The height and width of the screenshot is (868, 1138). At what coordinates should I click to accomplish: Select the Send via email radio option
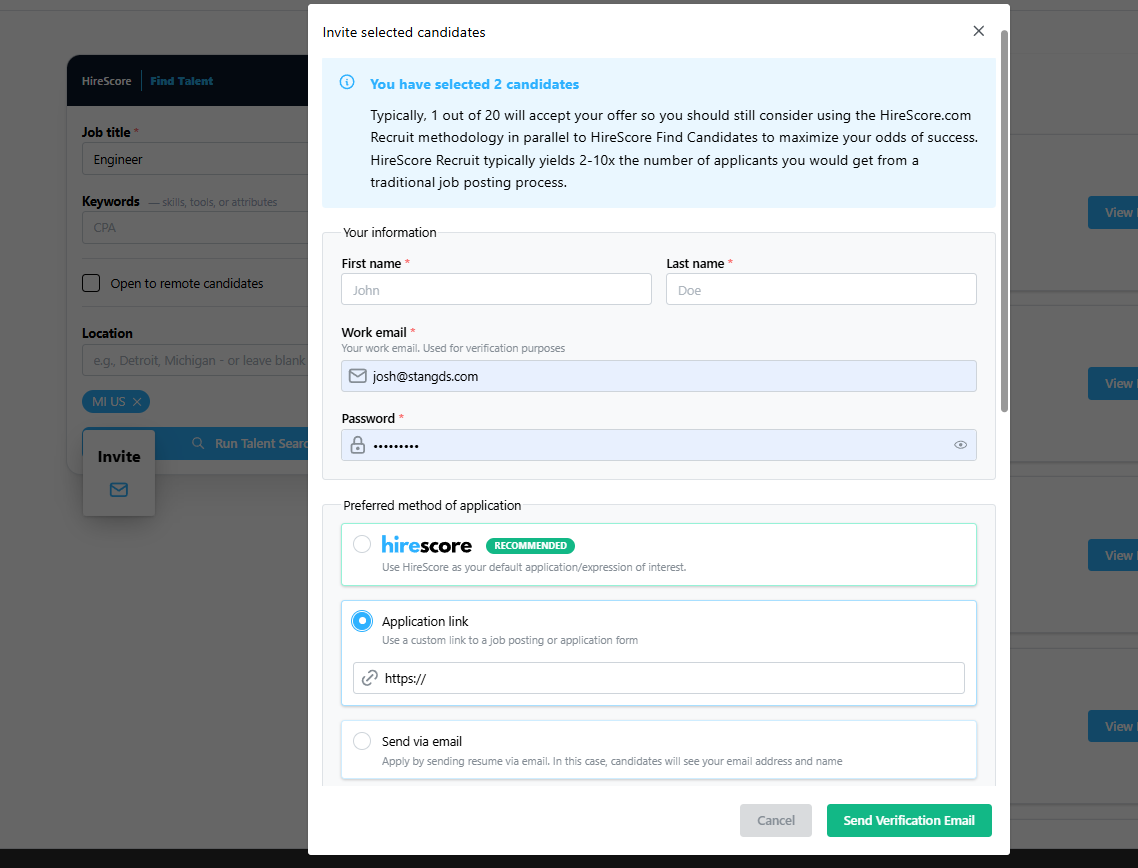(362, 741)
